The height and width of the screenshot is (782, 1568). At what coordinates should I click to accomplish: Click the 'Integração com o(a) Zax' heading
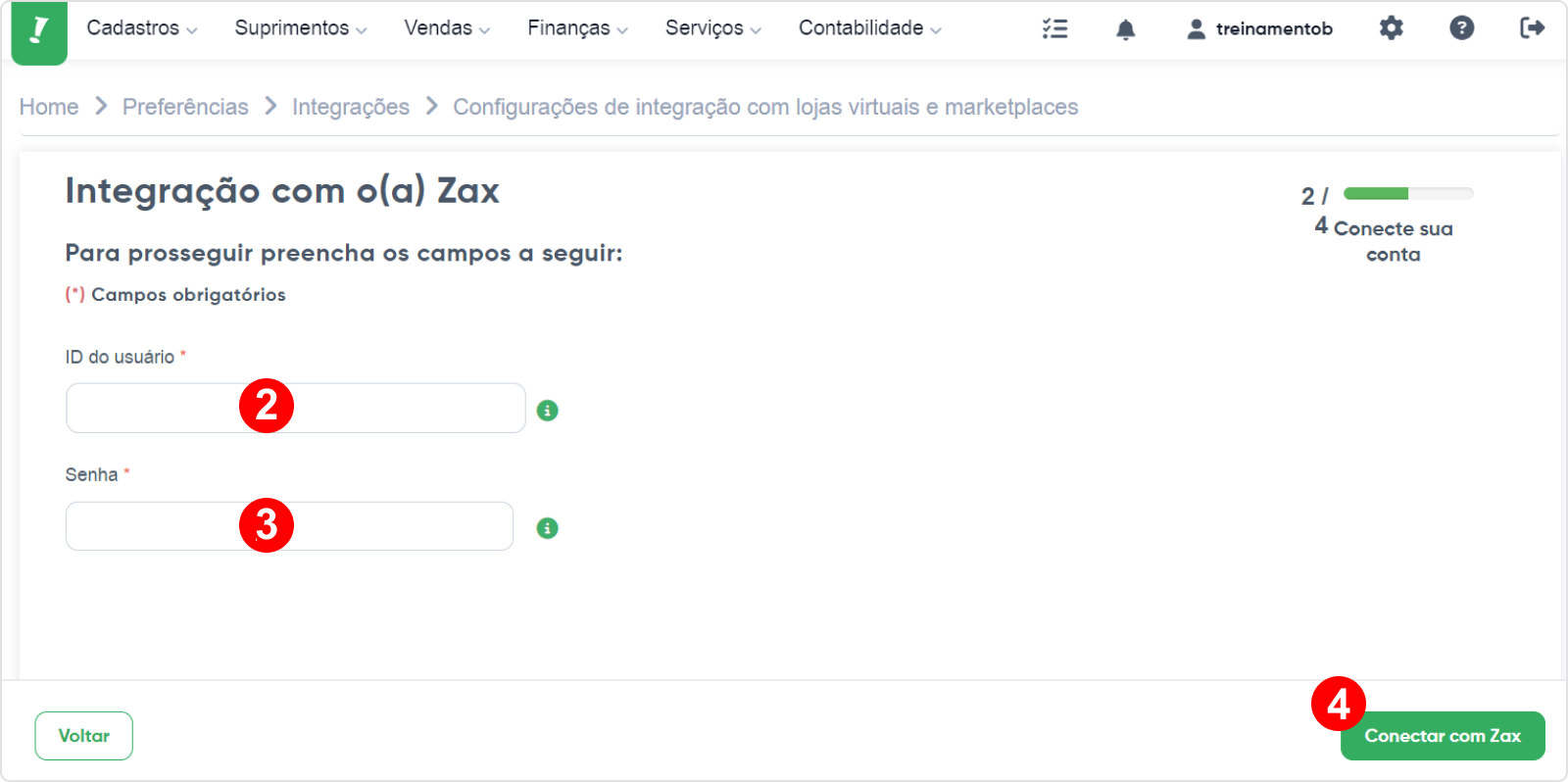282,190
